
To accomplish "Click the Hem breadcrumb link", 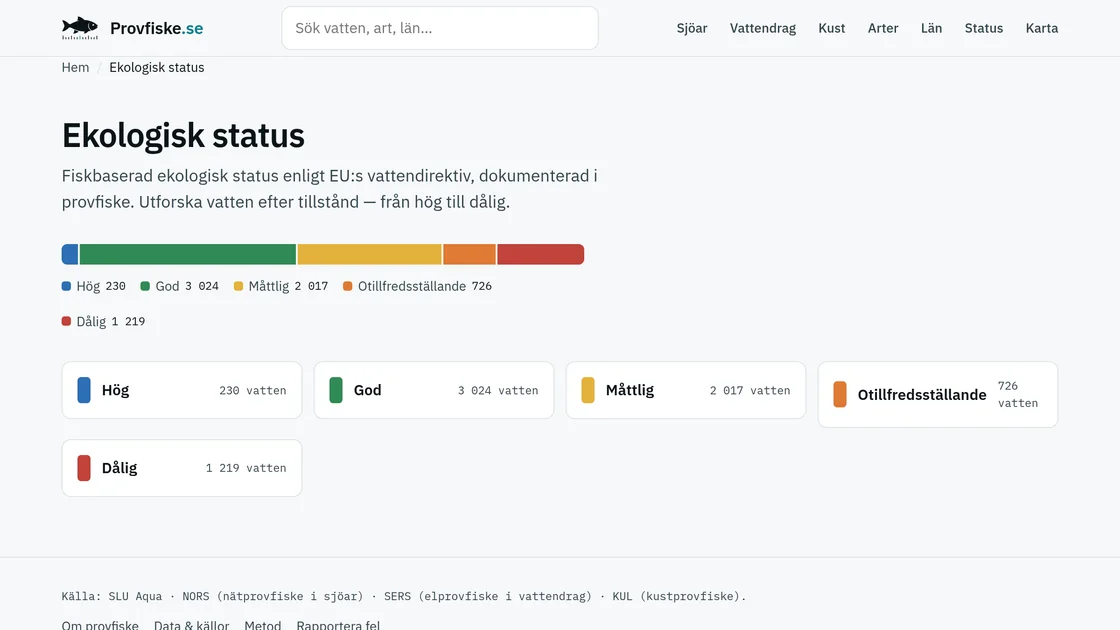I will coord(75,67).
